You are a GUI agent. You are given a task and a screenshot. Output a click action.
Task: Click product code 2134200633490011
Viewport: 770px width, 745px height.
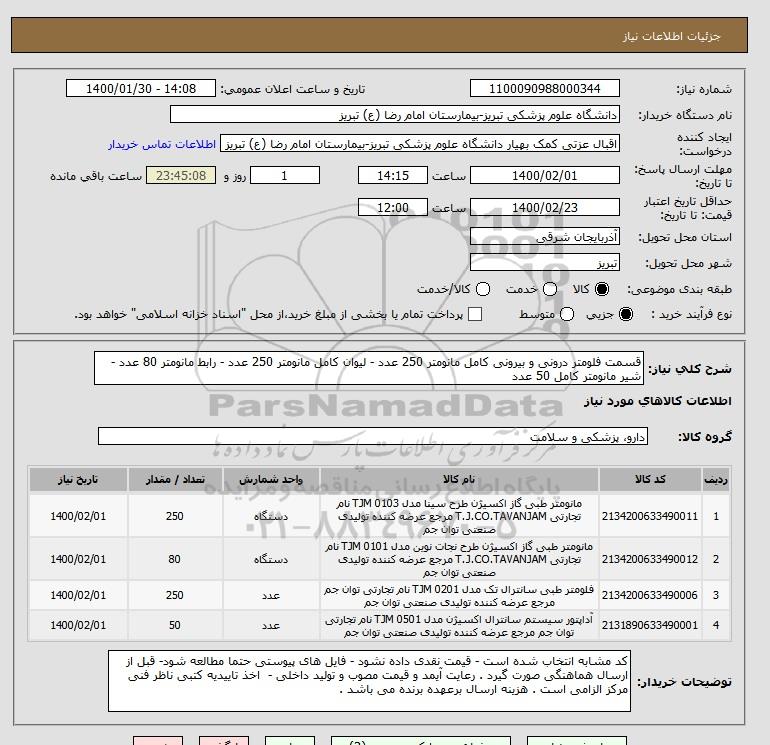point(650,516)
